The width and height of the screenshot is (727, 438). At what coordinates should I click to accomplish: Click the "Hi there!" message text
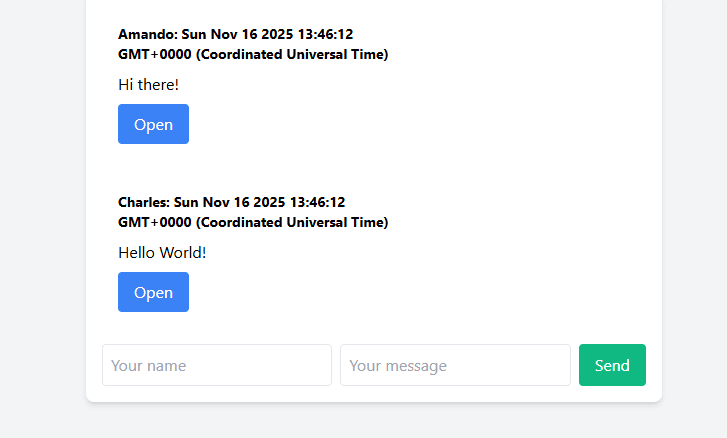tap(148, 85)
